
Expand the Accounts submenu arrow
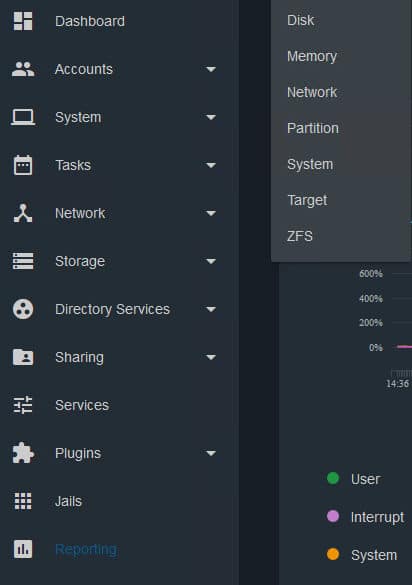(x=211, y=69)
